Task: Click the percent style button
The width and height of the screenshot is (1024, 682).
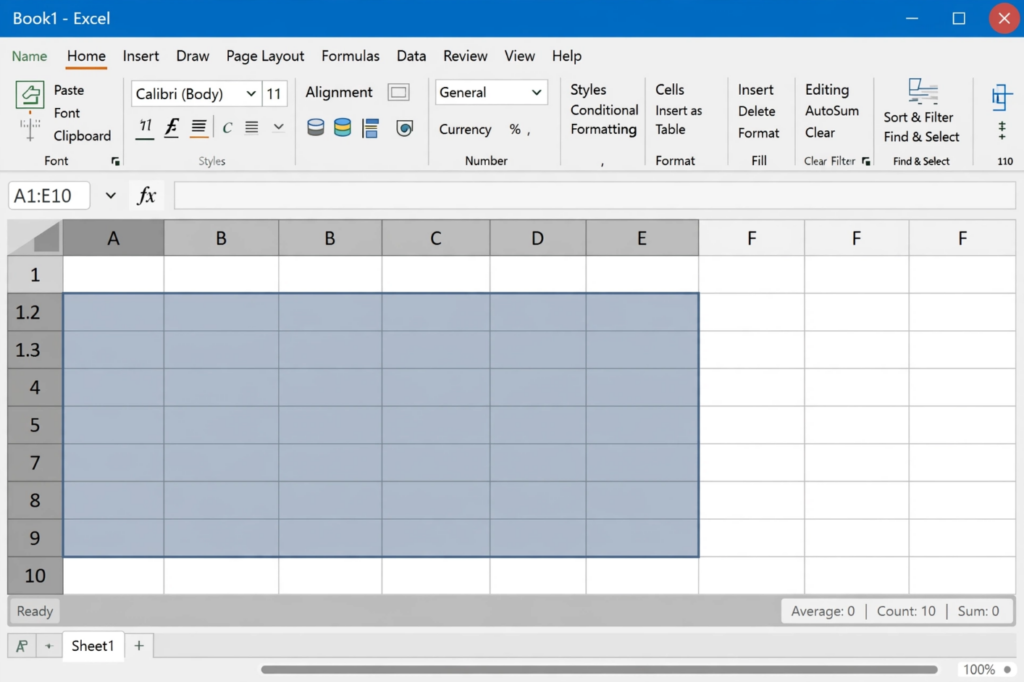Action: tap(515, 129)
